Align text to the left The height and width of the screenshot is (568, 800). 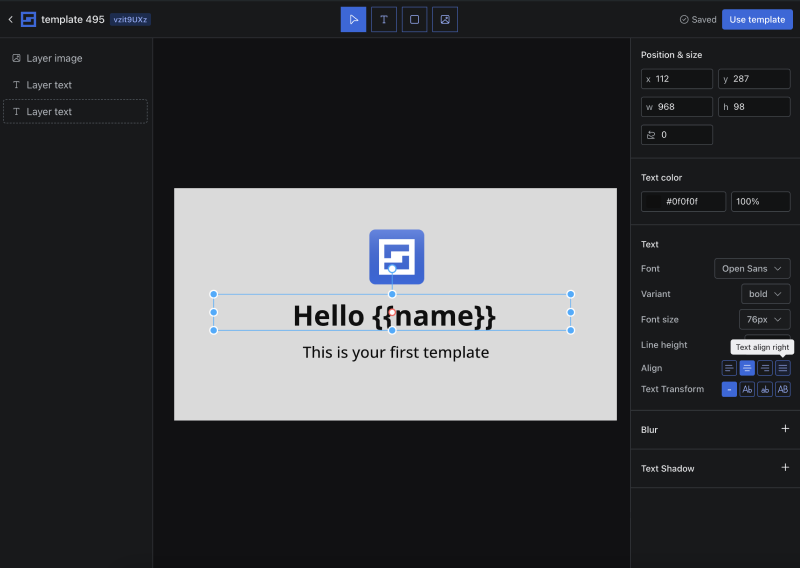coord(729,368)
